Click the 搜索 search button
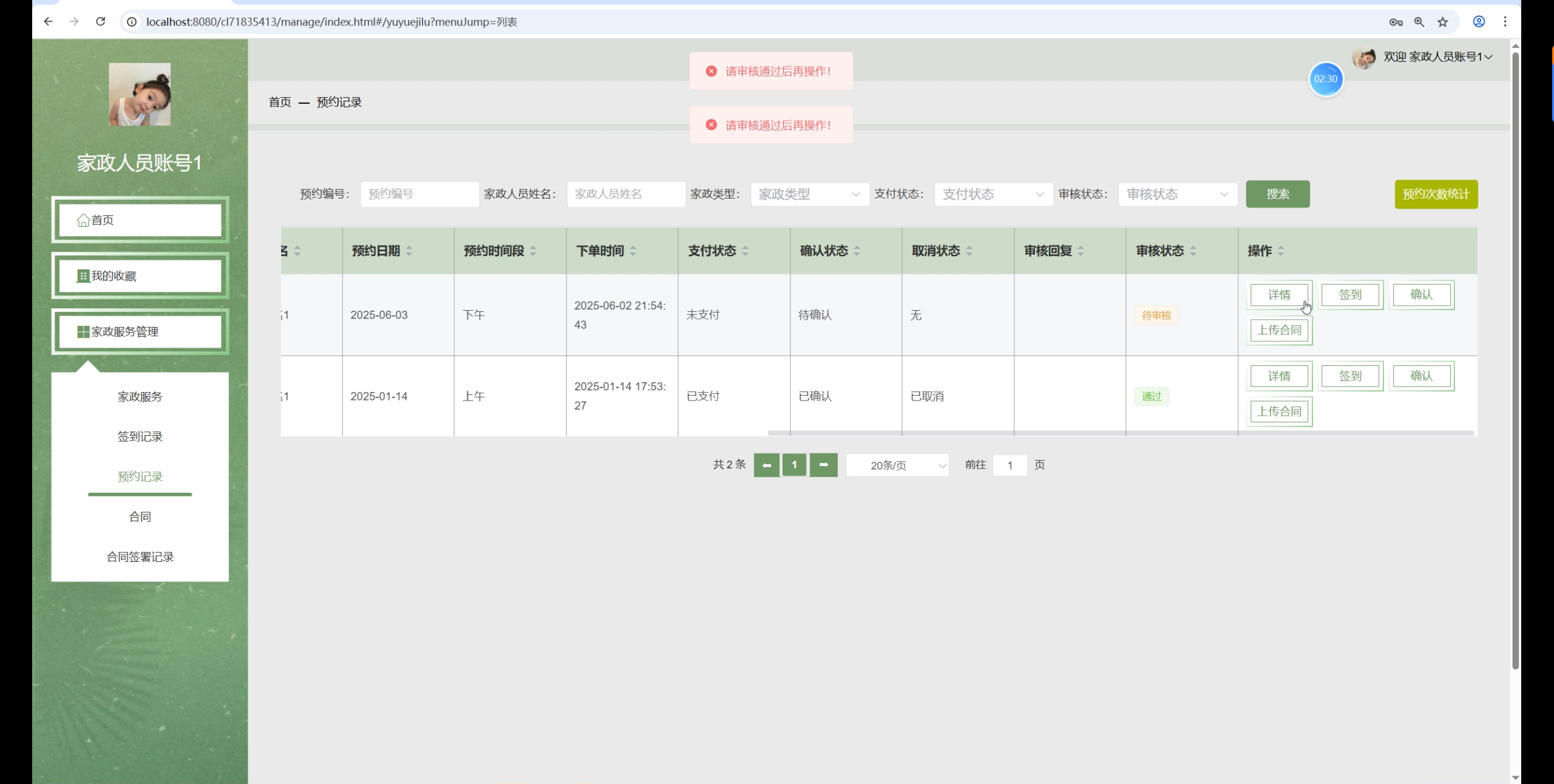The height and width of the screenshot is (784, 1554). pos(1277,194)
